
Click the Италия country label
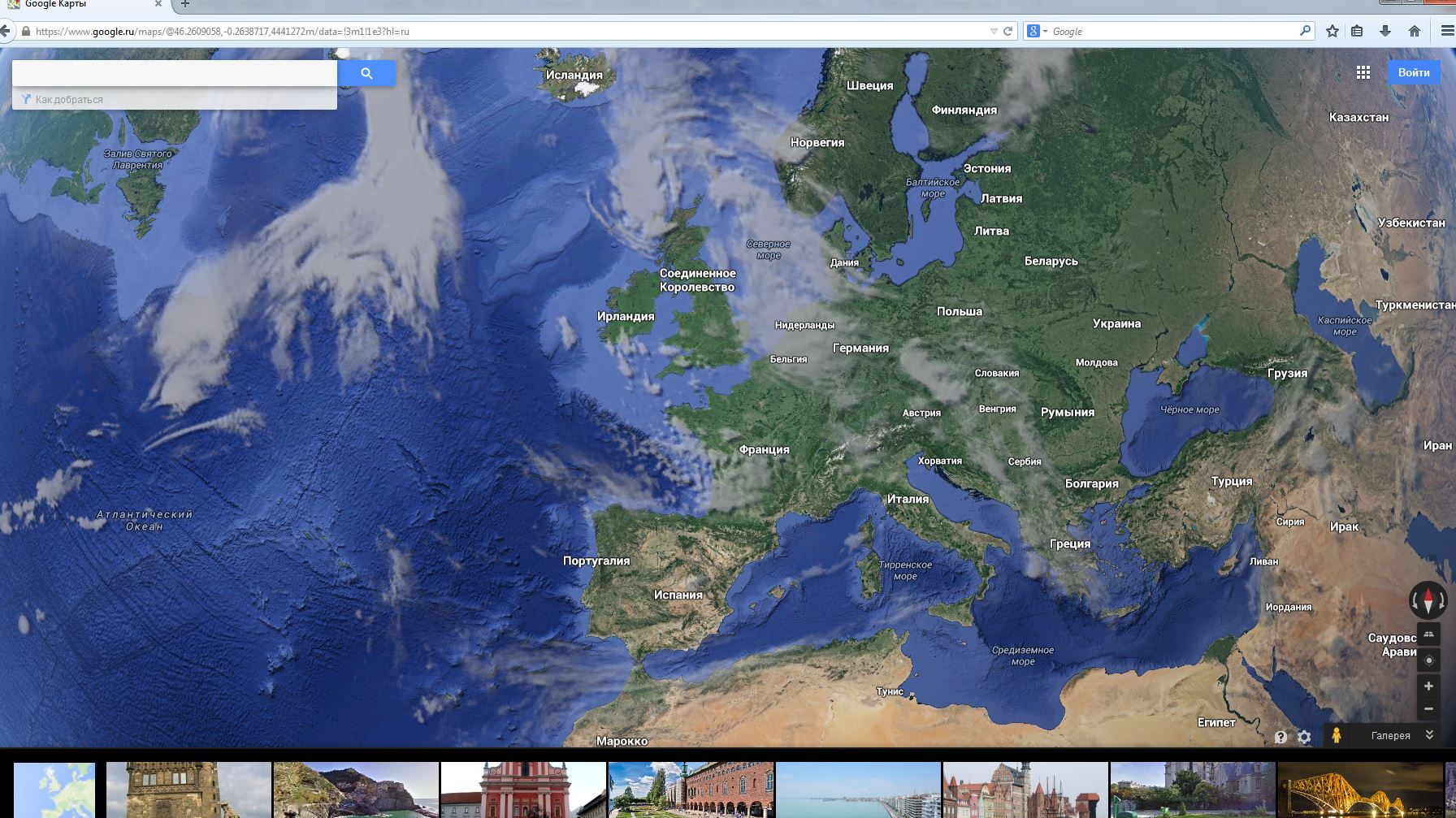pos(908,499)
